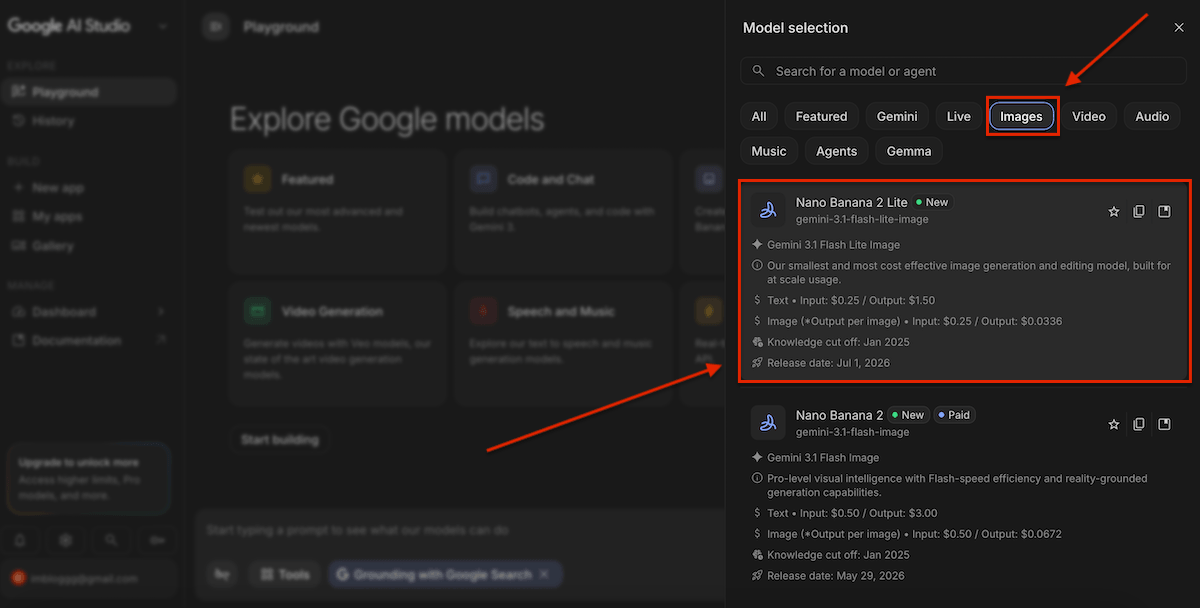This screenshot has width=1200, height=608.
Task: Select the Live filter tab
Action: tap(958, 116)
